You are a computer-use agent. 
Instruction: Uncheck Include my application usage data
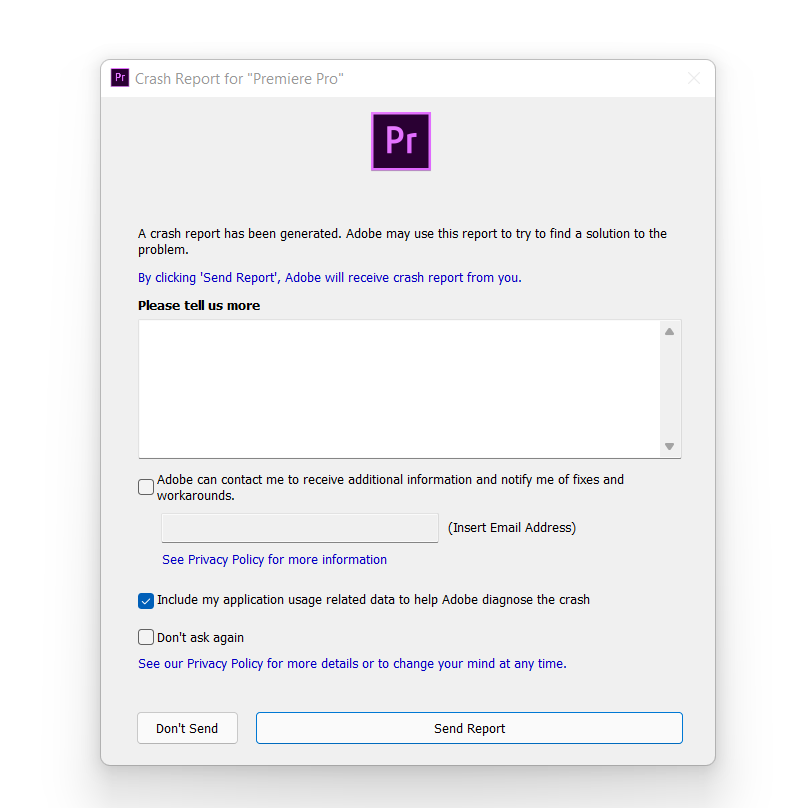[146, 601]
